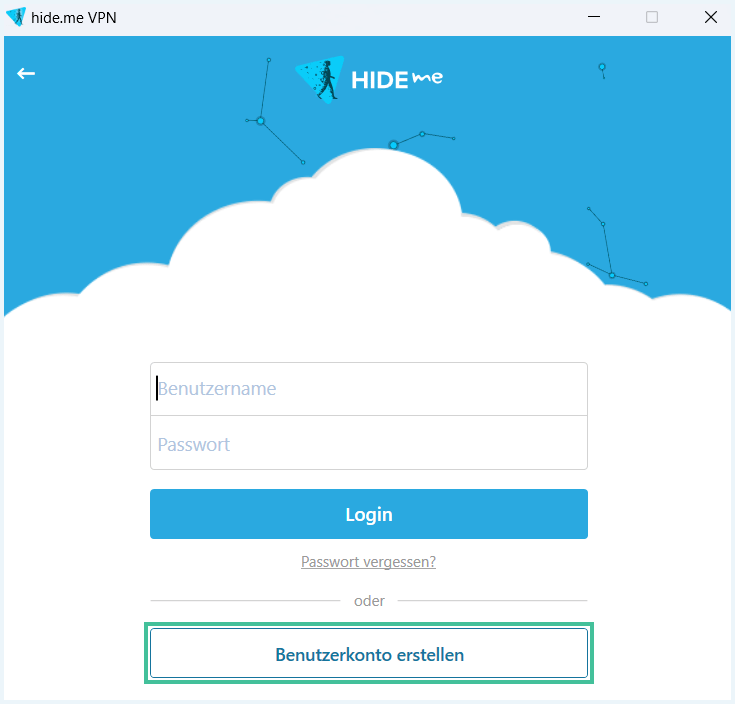Click Benutzerkonto erstellen button
Screen dimensions: 735x704
(x=369, y=653)
